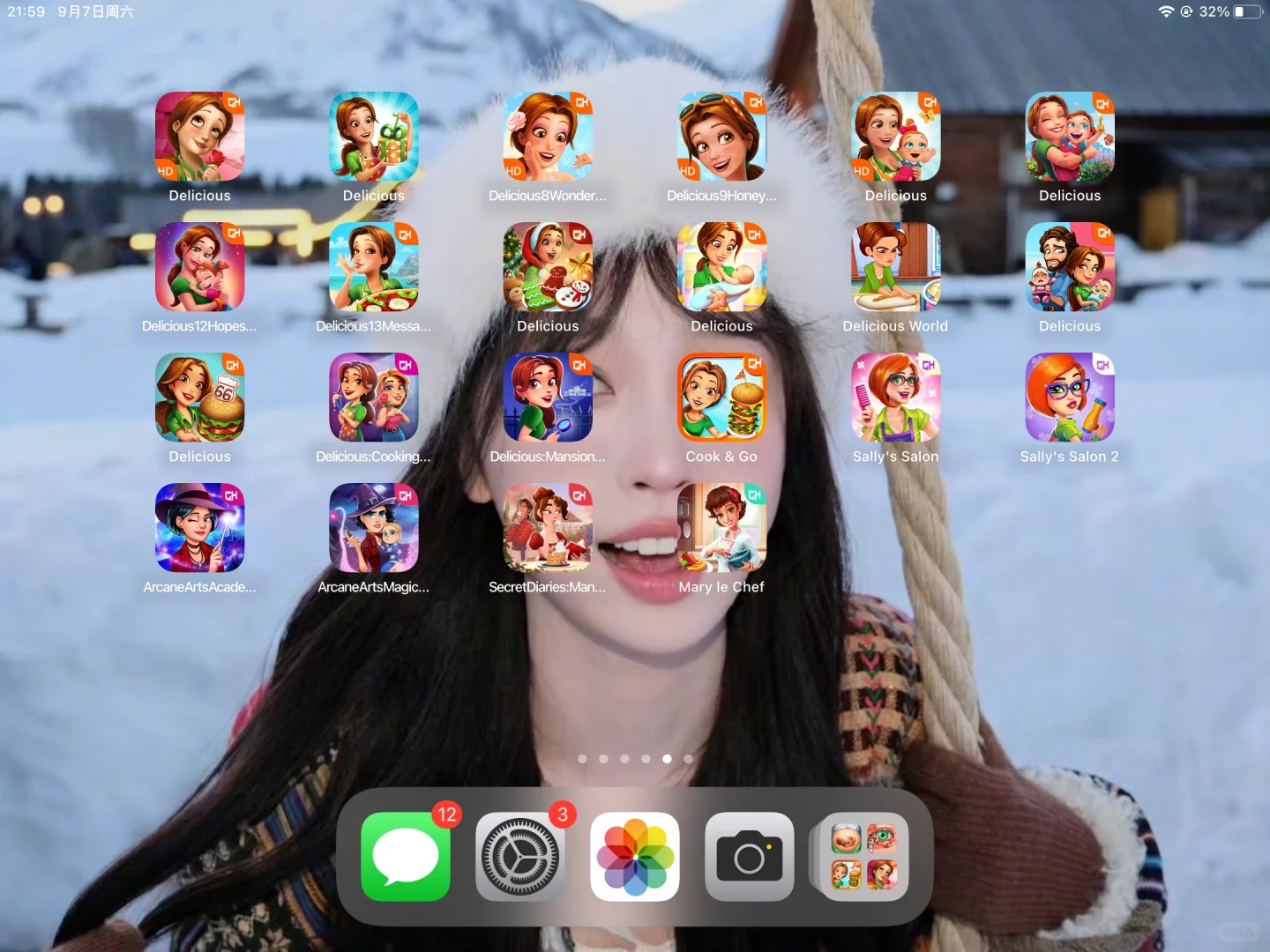
Task: Open the SecretDiaries:Man... game
Action: 548,528
